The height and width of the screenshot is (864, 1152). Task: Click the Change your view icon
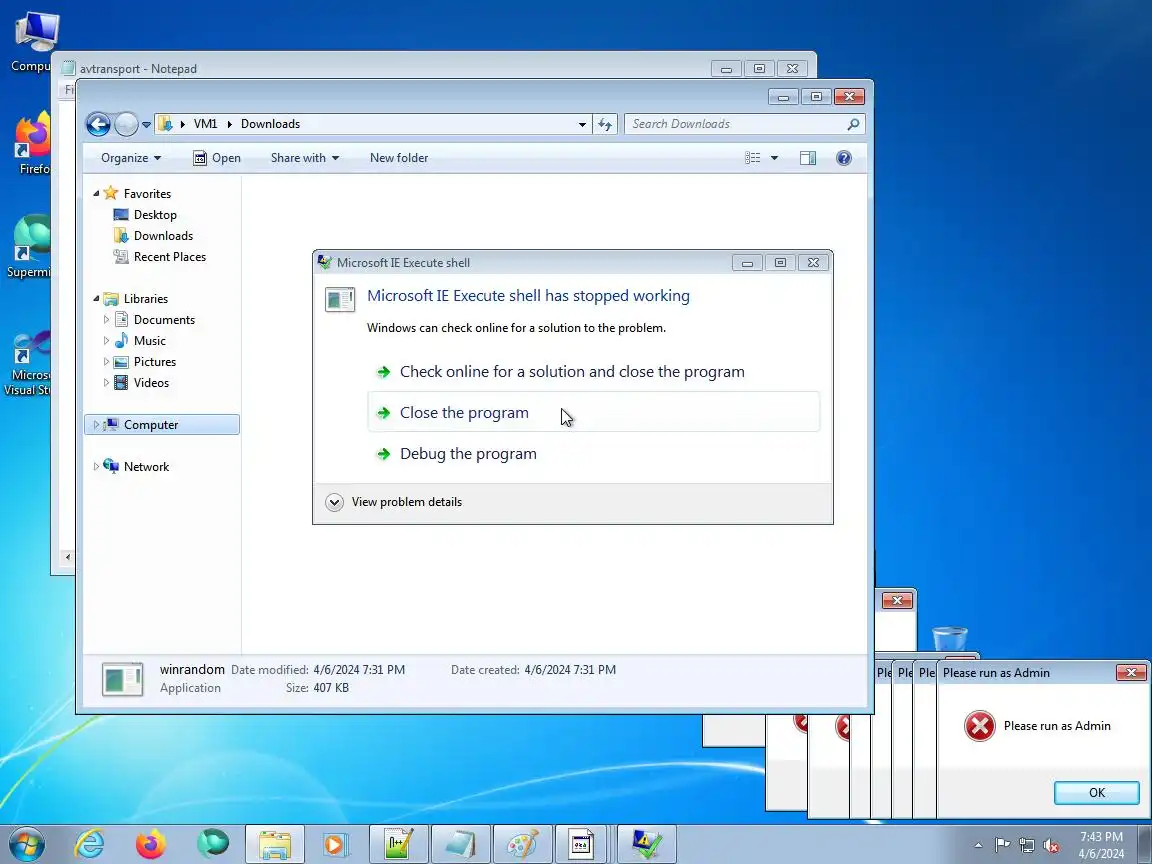(x=752, y=158)
